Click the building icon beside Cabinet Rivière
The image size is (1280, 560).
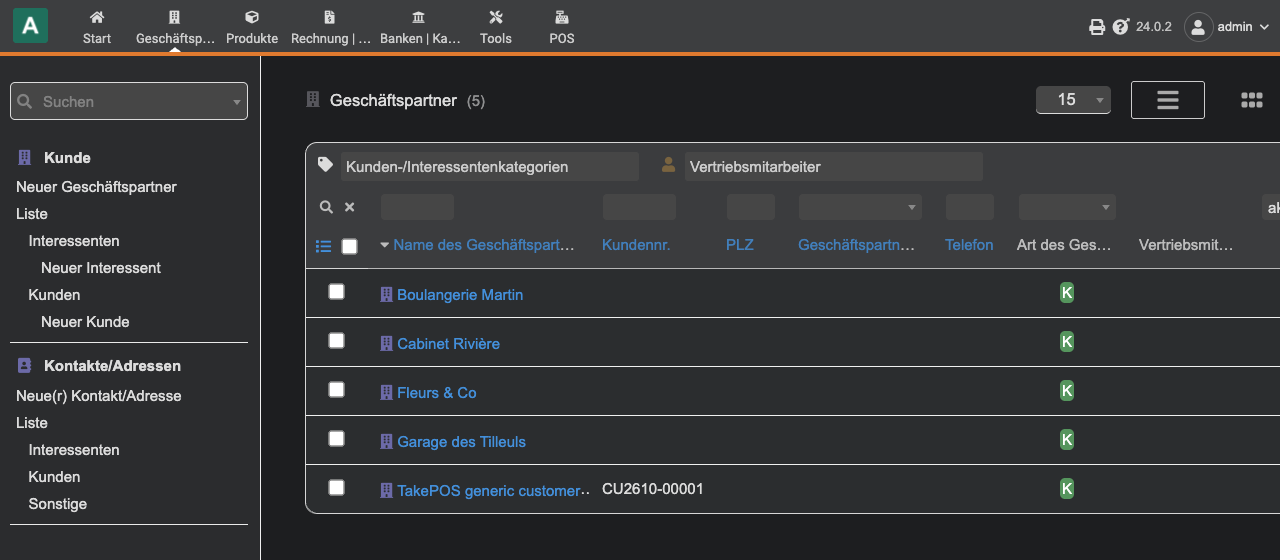tap(387, 344)
